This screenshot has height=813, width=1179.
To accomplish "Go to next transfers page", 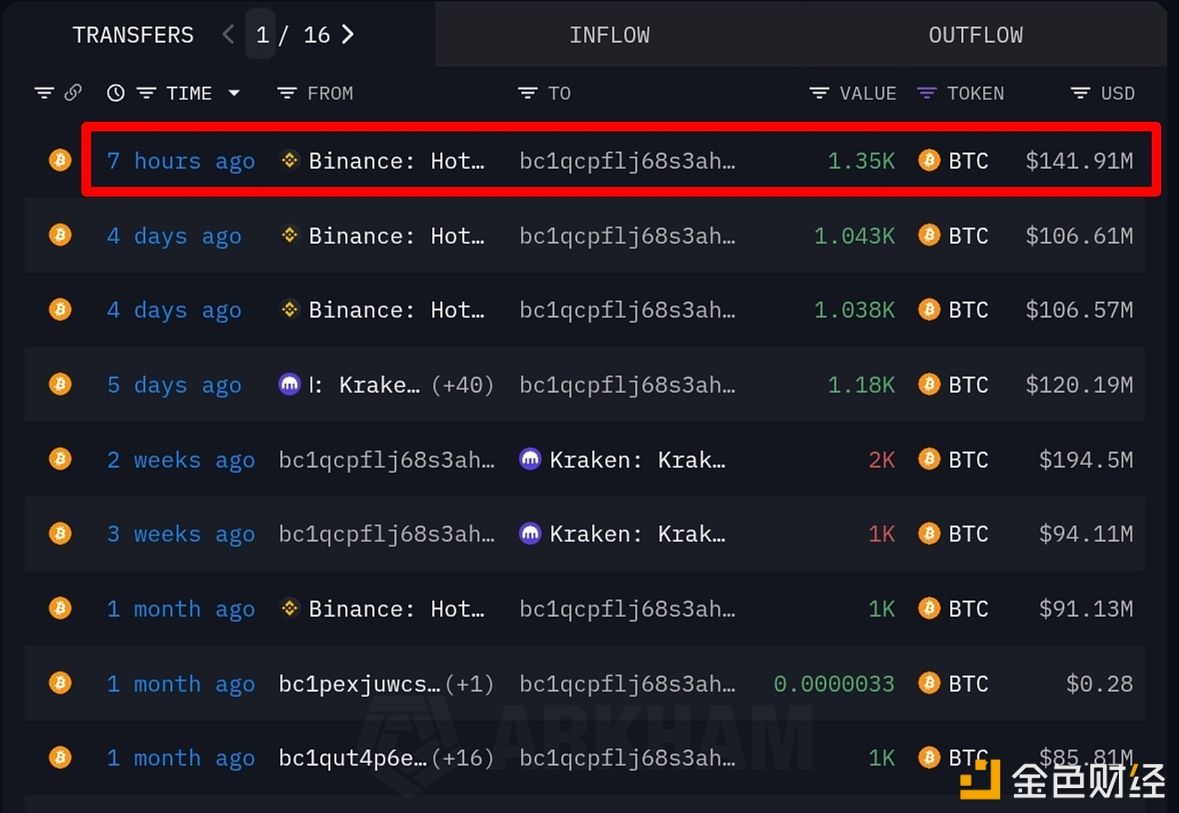I will (348, 34).
